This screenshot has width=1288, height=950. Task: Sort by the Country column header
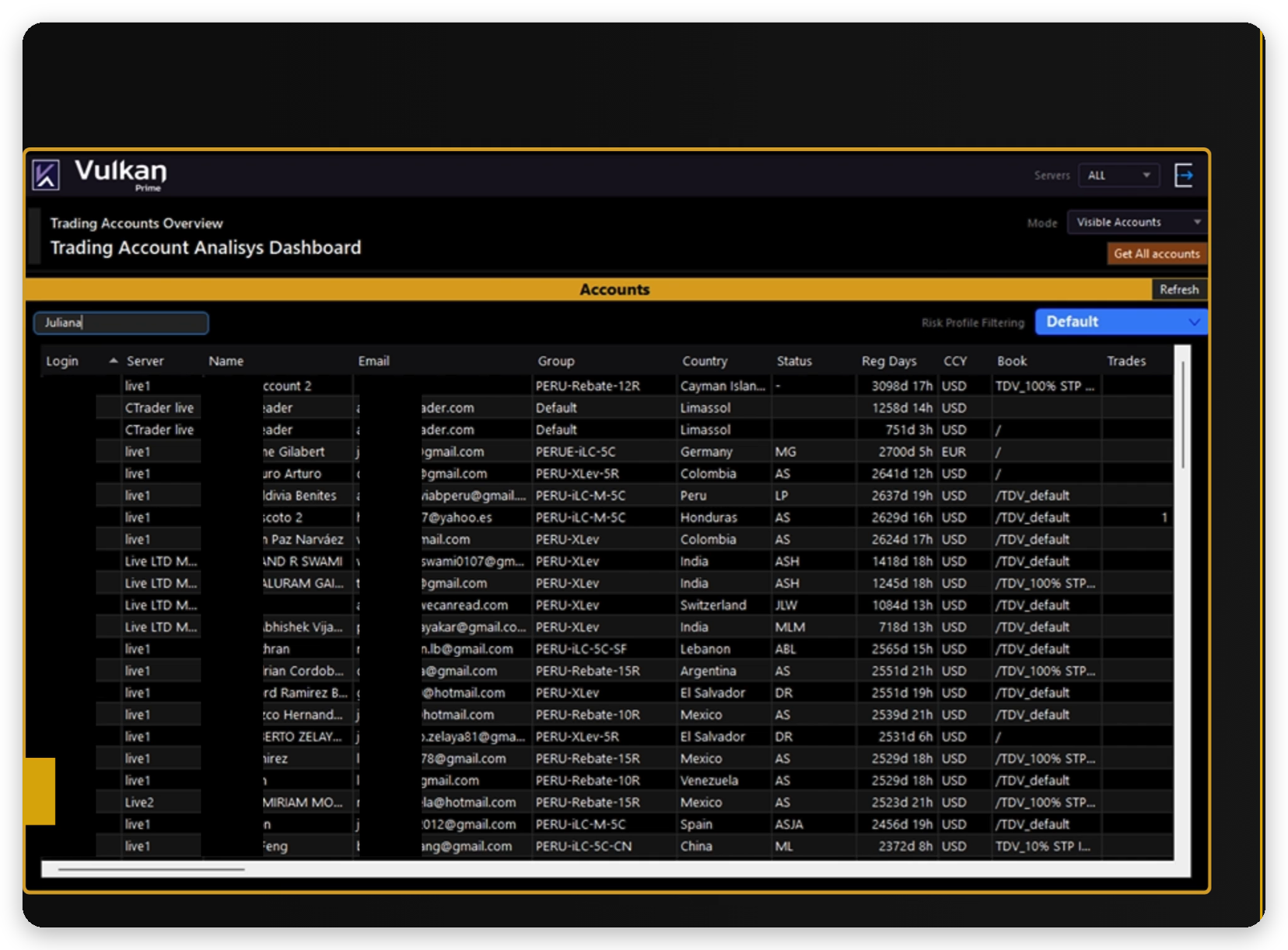[x=705, y=361]
